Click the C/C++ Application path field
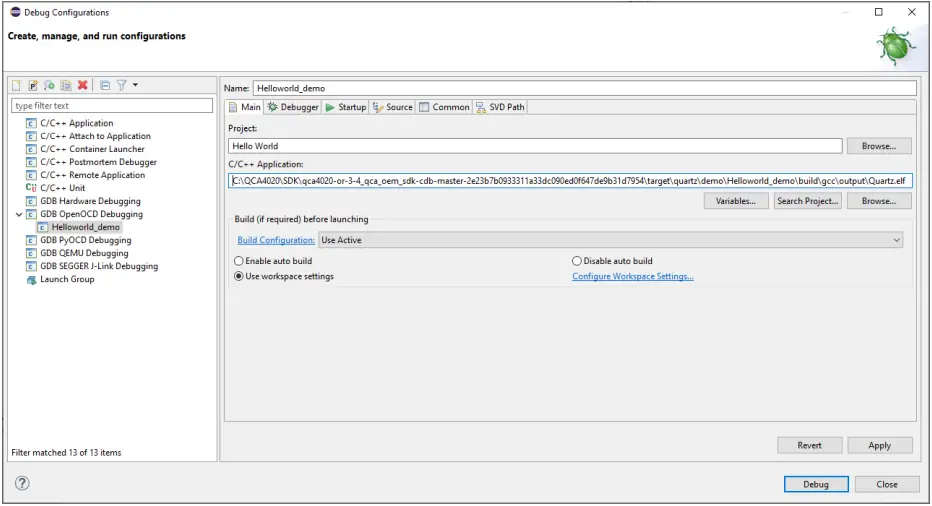This screenshot has height=506, width=932. (570, 181)
